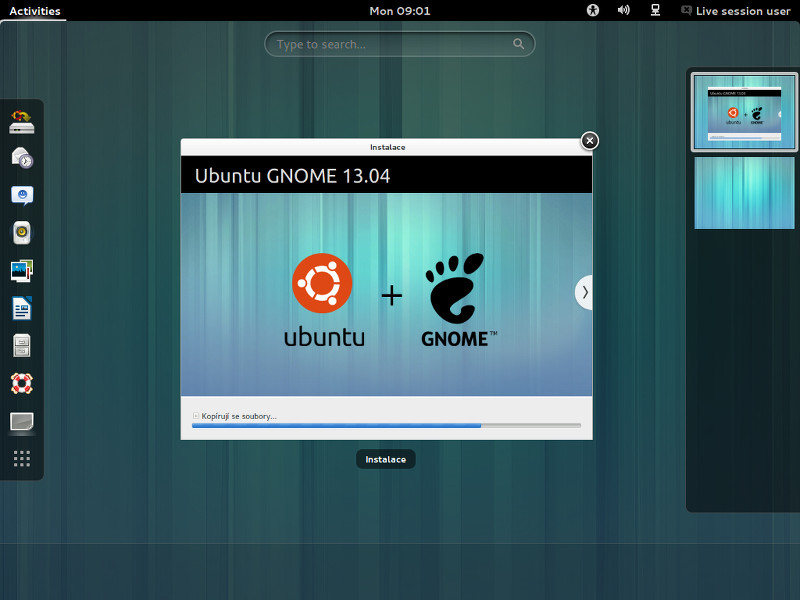800x600 pixels.
Task: Click the Ubuntu GNOME 13.04 heading
Action: click(x=292, y=176)
